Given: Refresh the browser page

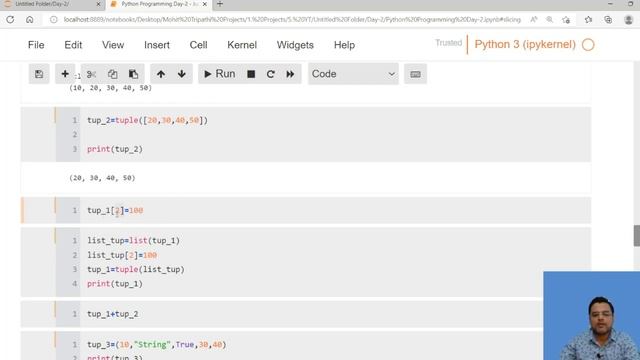Looking at the screenshot, I should [x=10, y=20].
